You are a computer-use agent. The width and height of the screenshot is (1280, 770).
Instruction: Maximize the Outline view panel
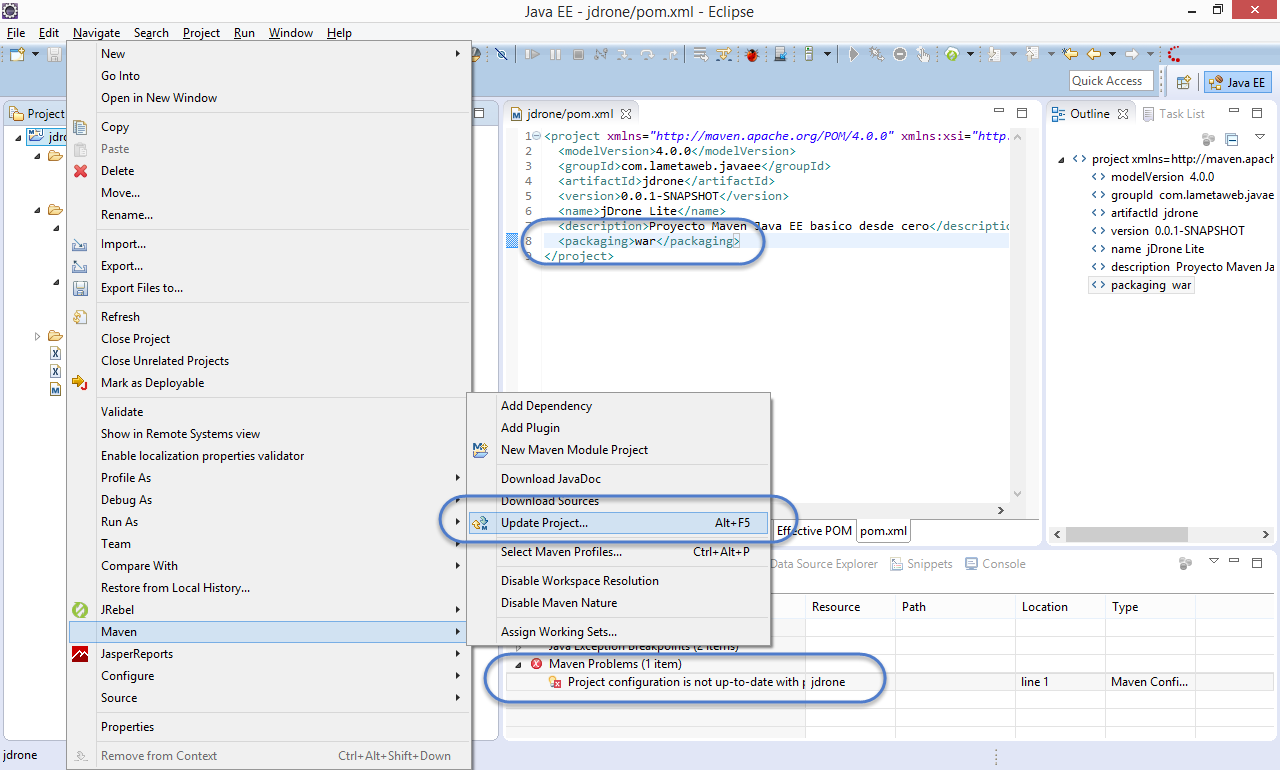coord(1257,114)
